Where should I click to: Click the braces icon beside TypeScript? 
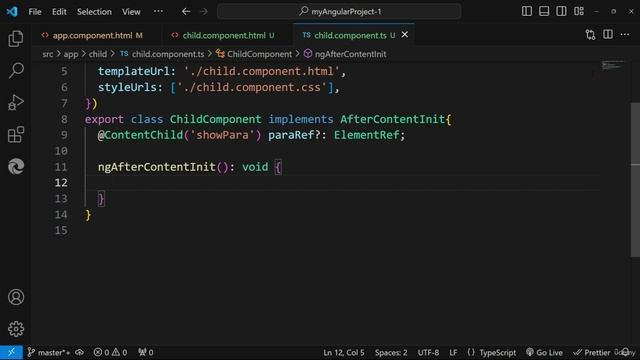click(x=471, y=352)
